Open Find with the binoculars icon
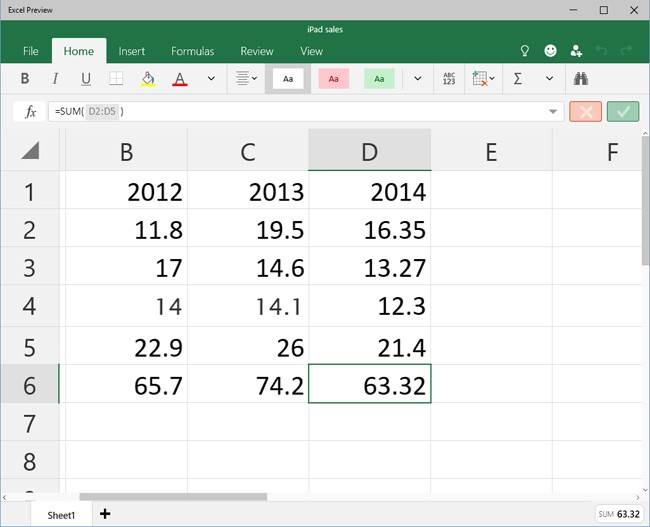The height and width of the screenshot is (527, 650). (581, 78)
